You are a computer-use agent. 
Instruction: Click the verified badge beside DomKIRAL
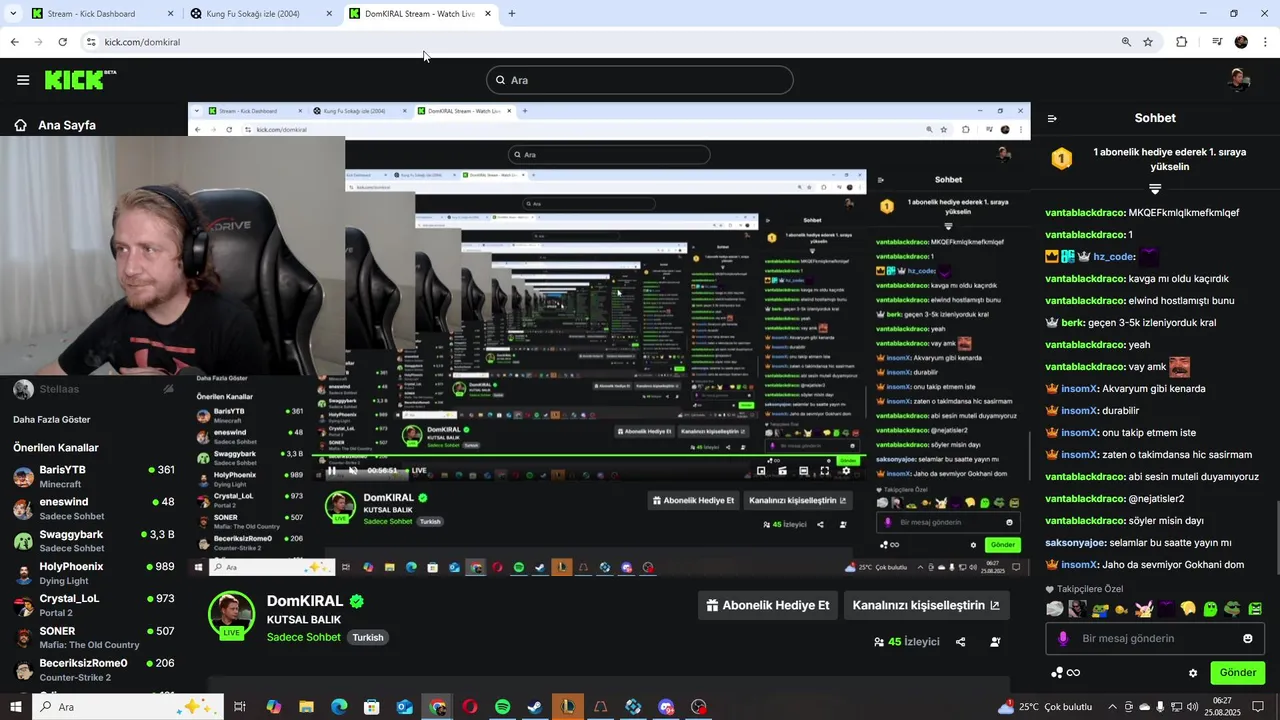(356, 601)
